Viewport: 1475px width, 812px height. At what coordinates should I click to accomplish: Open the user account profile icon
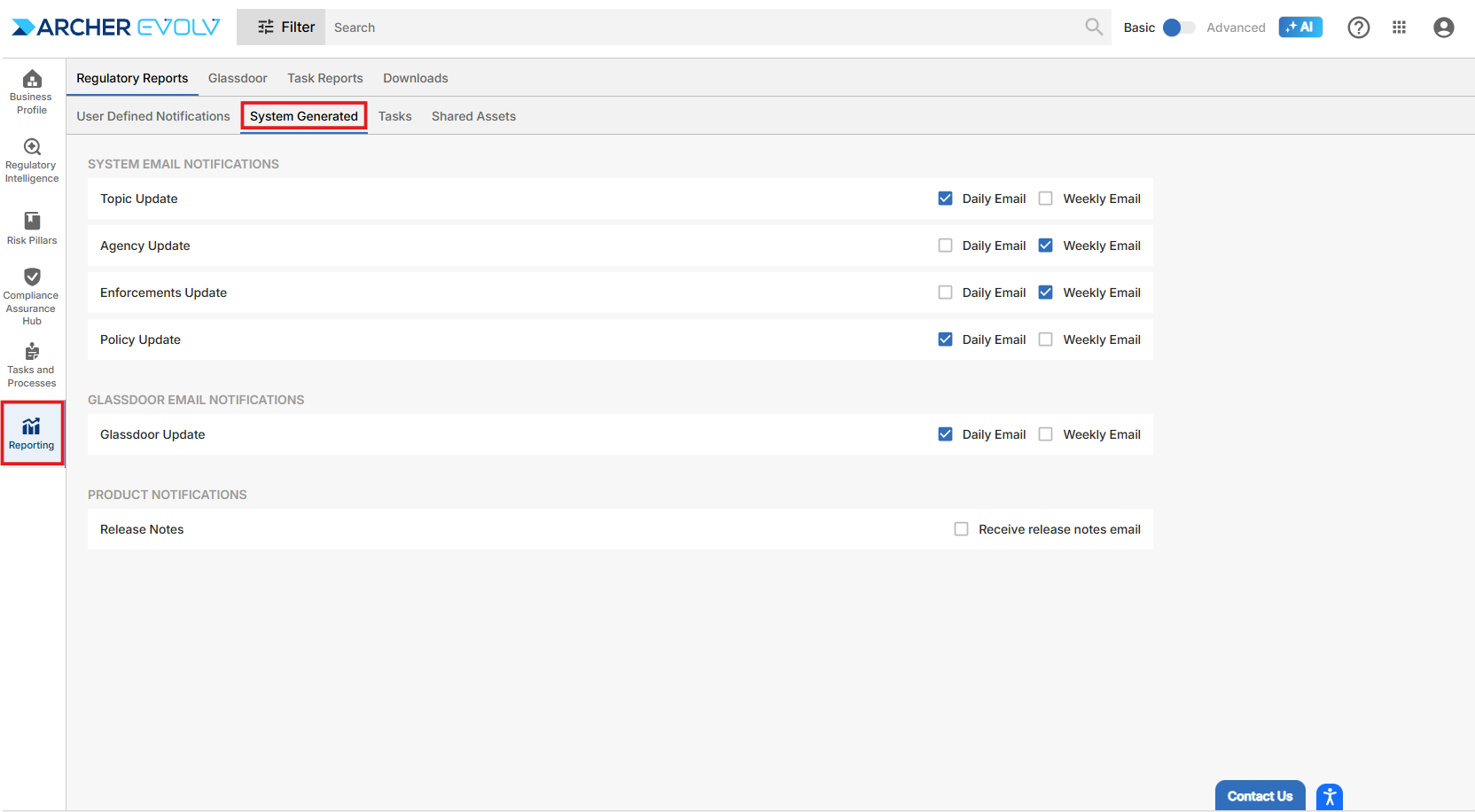click(1443, 27)
